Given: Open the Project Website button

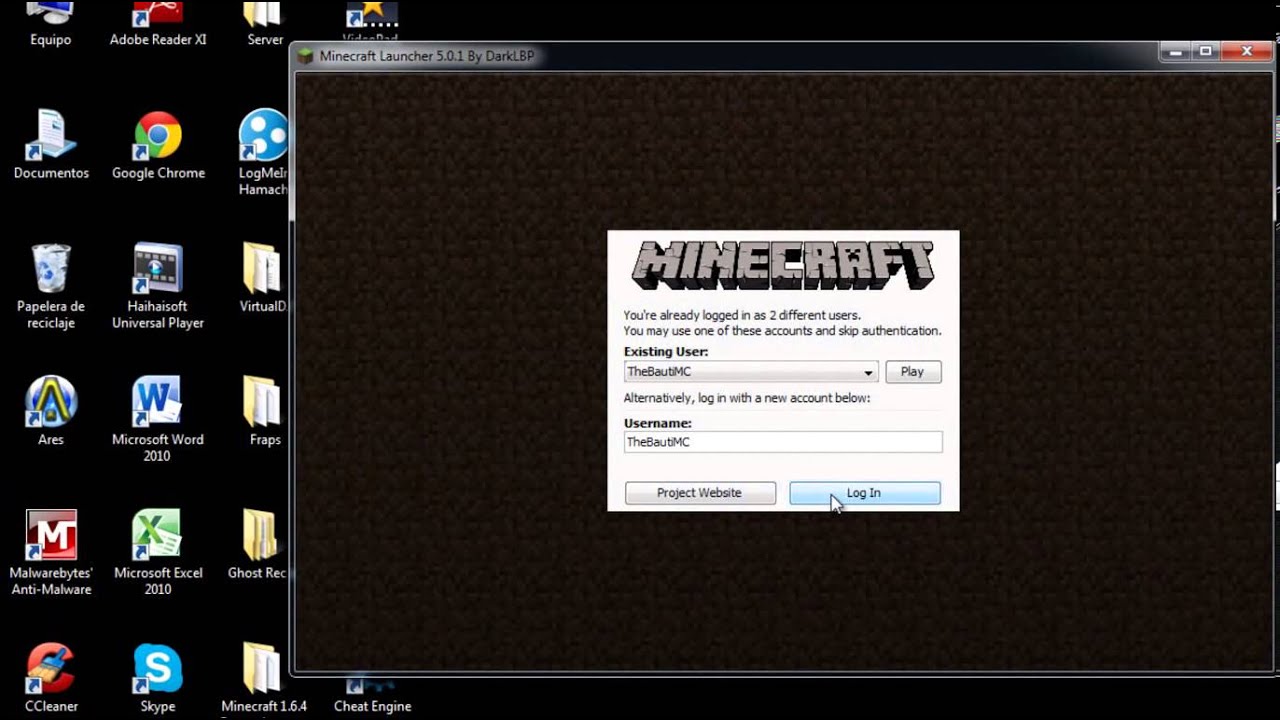Looking at the screenshot, I should tap(700, 493).
